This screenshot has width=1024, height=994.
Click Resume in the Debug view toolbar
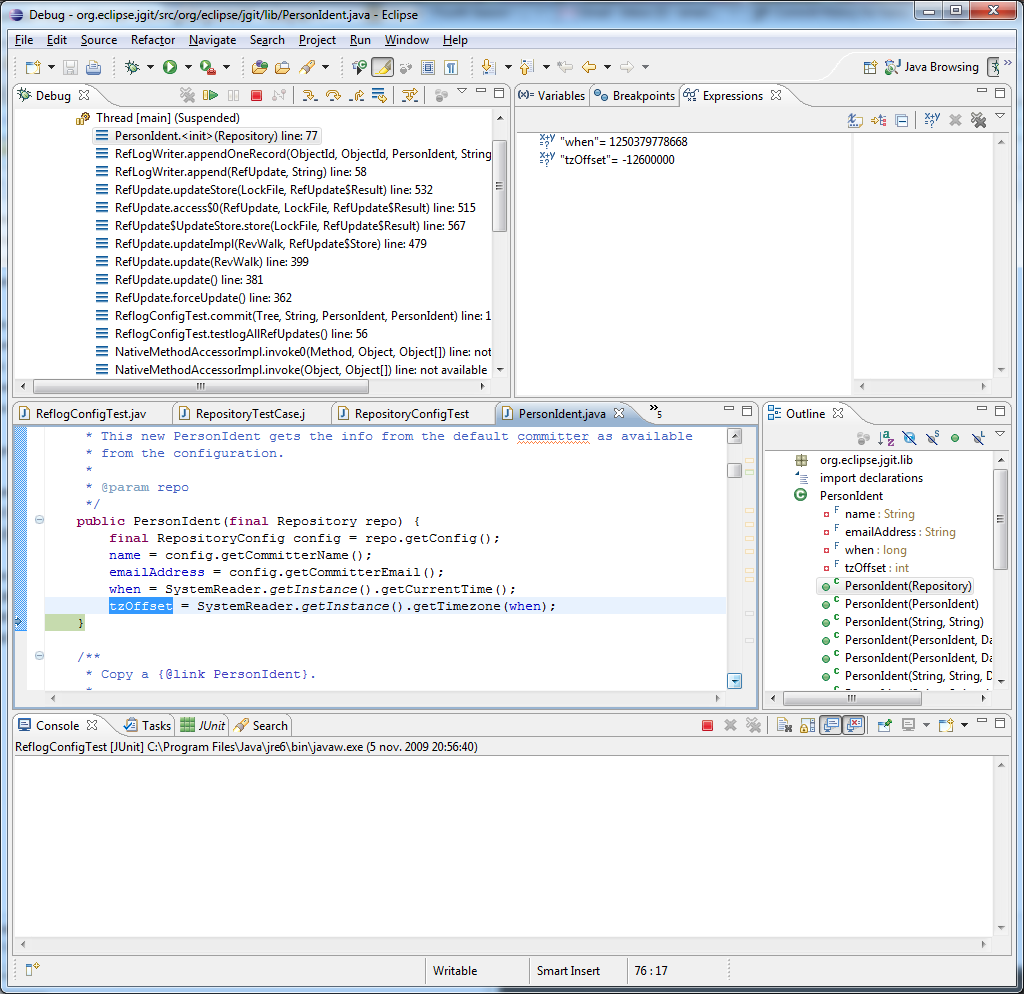(x=211, y=96)
